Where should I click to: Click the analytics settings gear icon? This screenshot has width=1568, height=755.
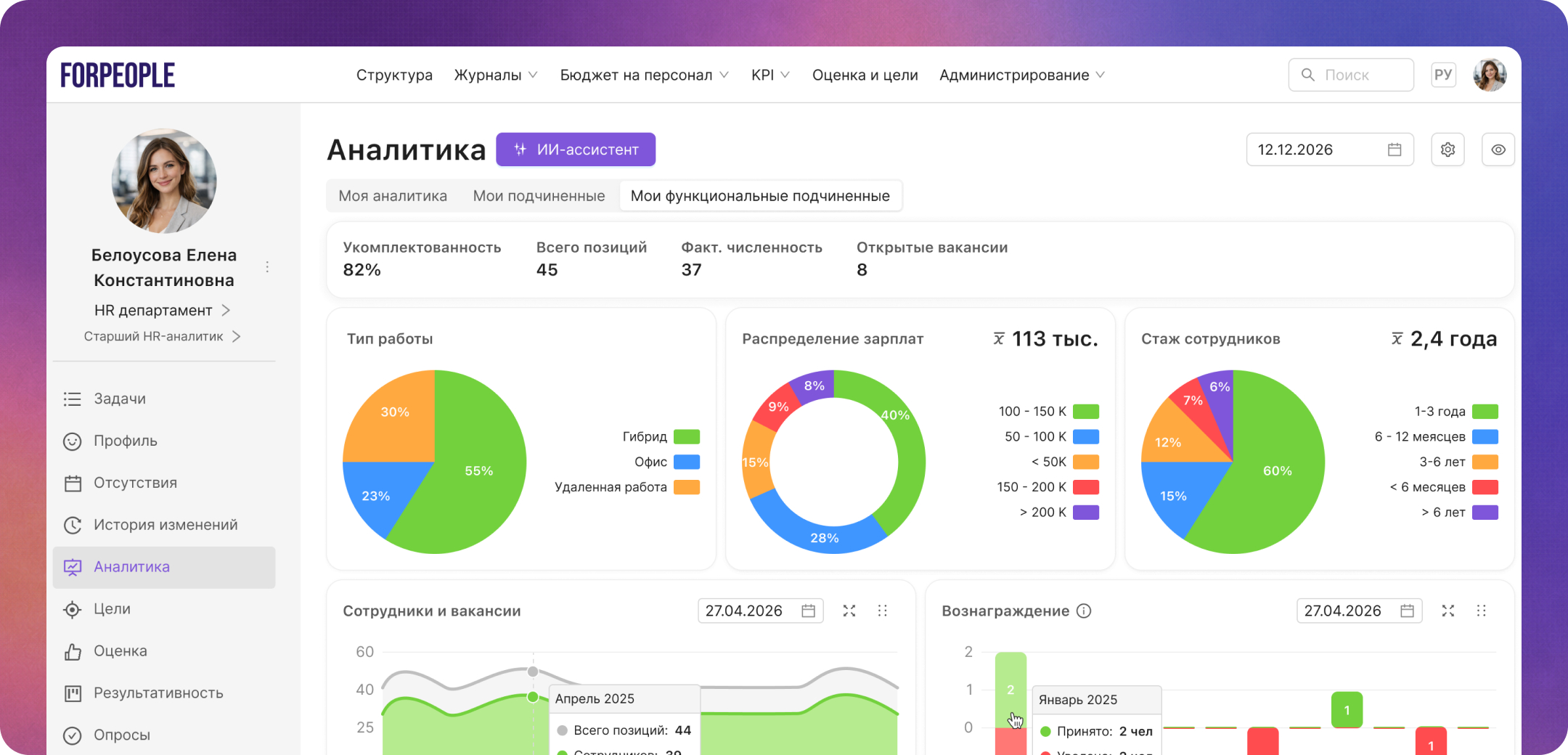[1447, 150]
